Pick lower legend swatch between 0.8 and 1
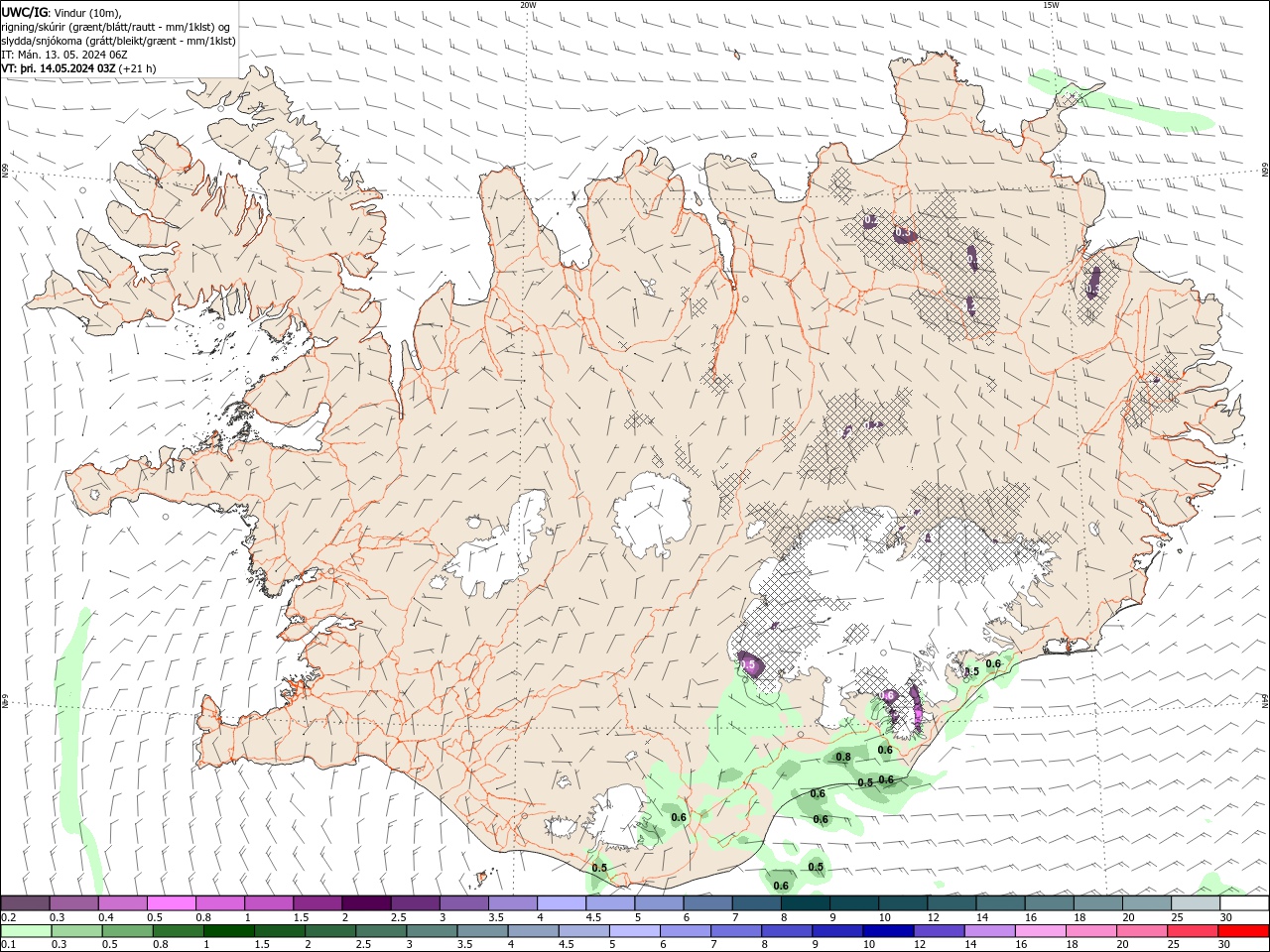Image resolution: width=1270 pixels, height=952 pixels. (178, 931)
